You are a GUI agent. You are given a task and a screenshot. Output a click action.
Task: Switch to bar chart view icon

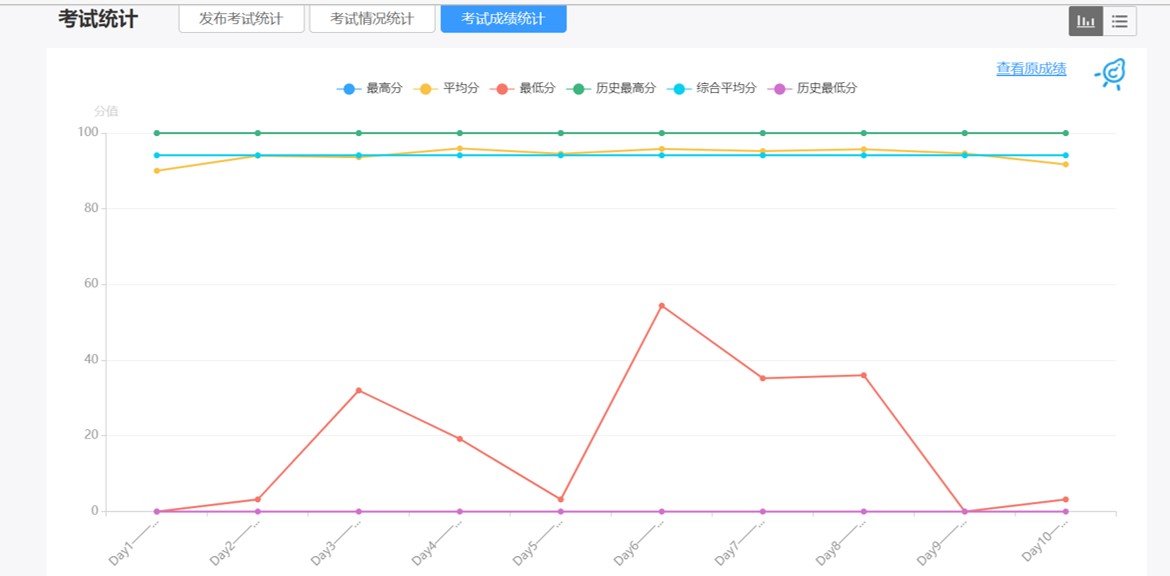point(1085,21)
